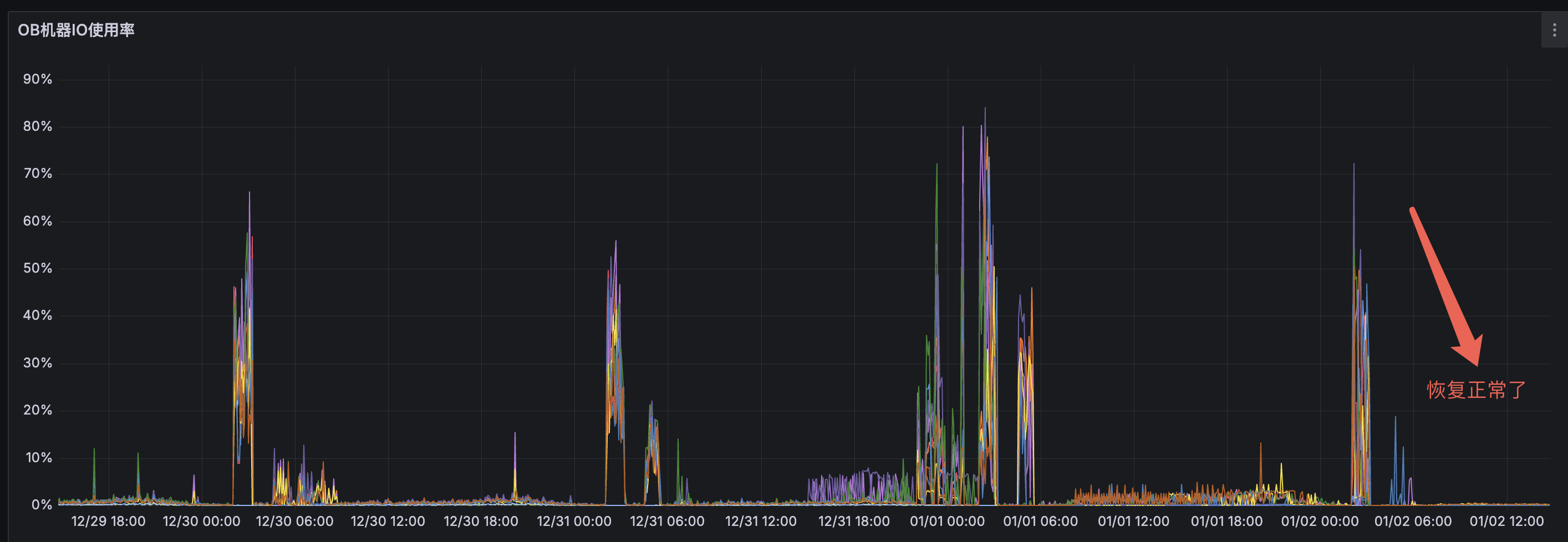Click the 12/29 18:00 time axis label

coord(108,521)
